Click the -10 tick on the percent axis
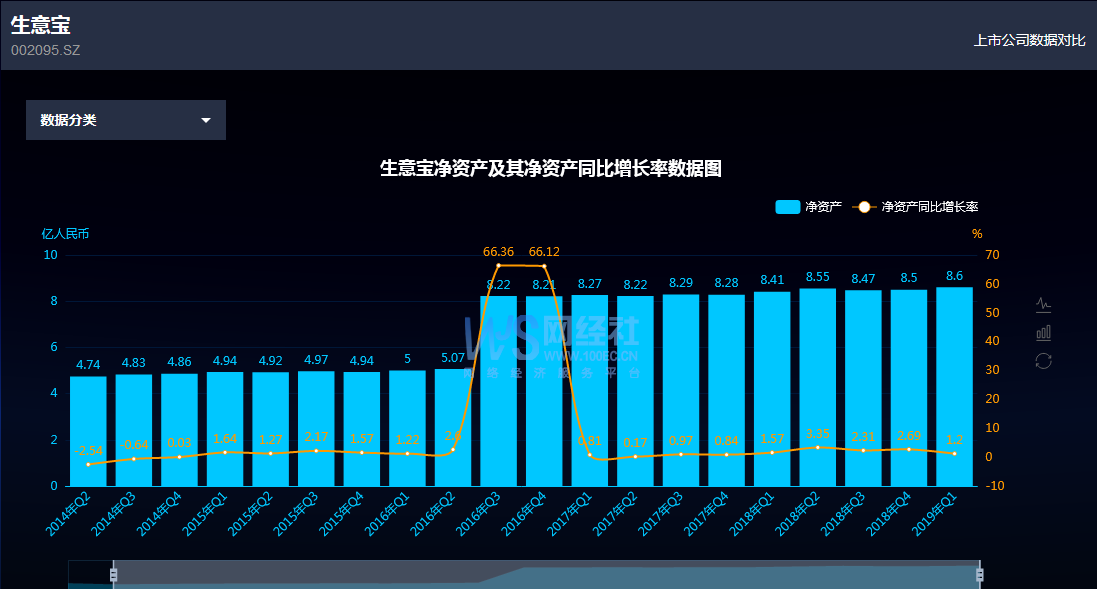1097x589 pixels. pos(994,485)
